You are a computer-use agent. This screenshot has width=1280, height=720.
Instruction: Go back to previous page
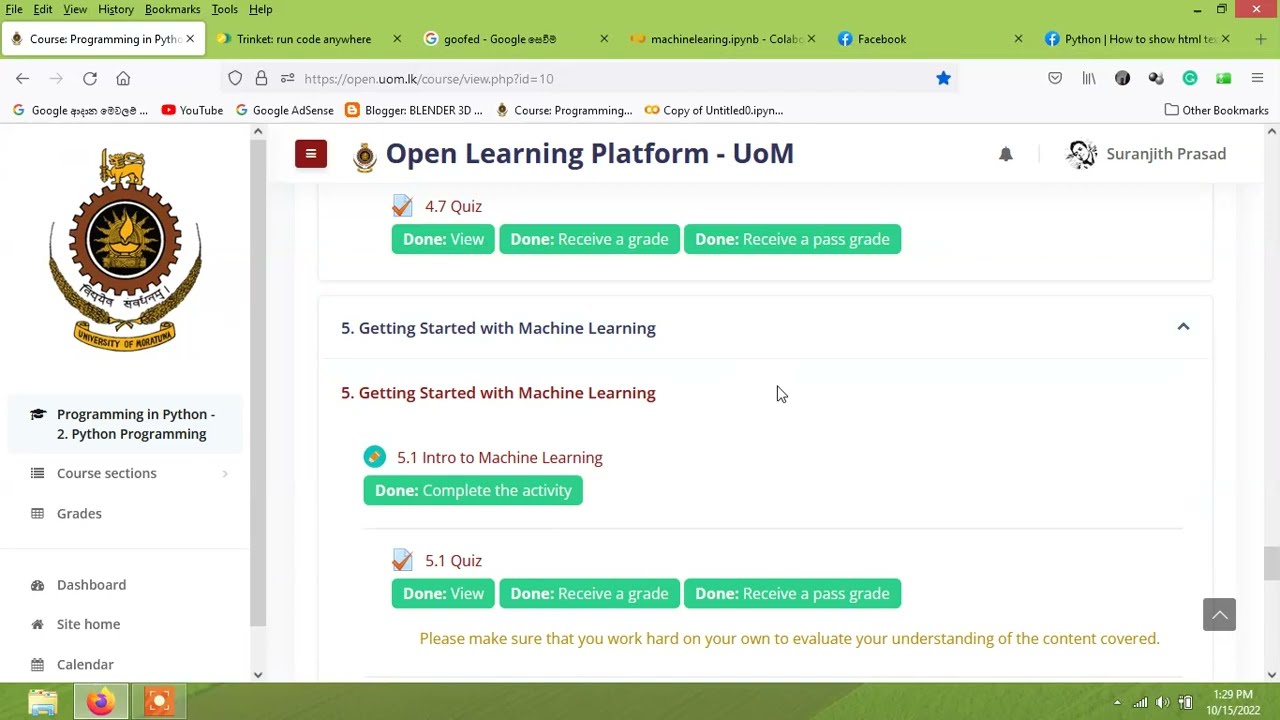click(22, 78)
